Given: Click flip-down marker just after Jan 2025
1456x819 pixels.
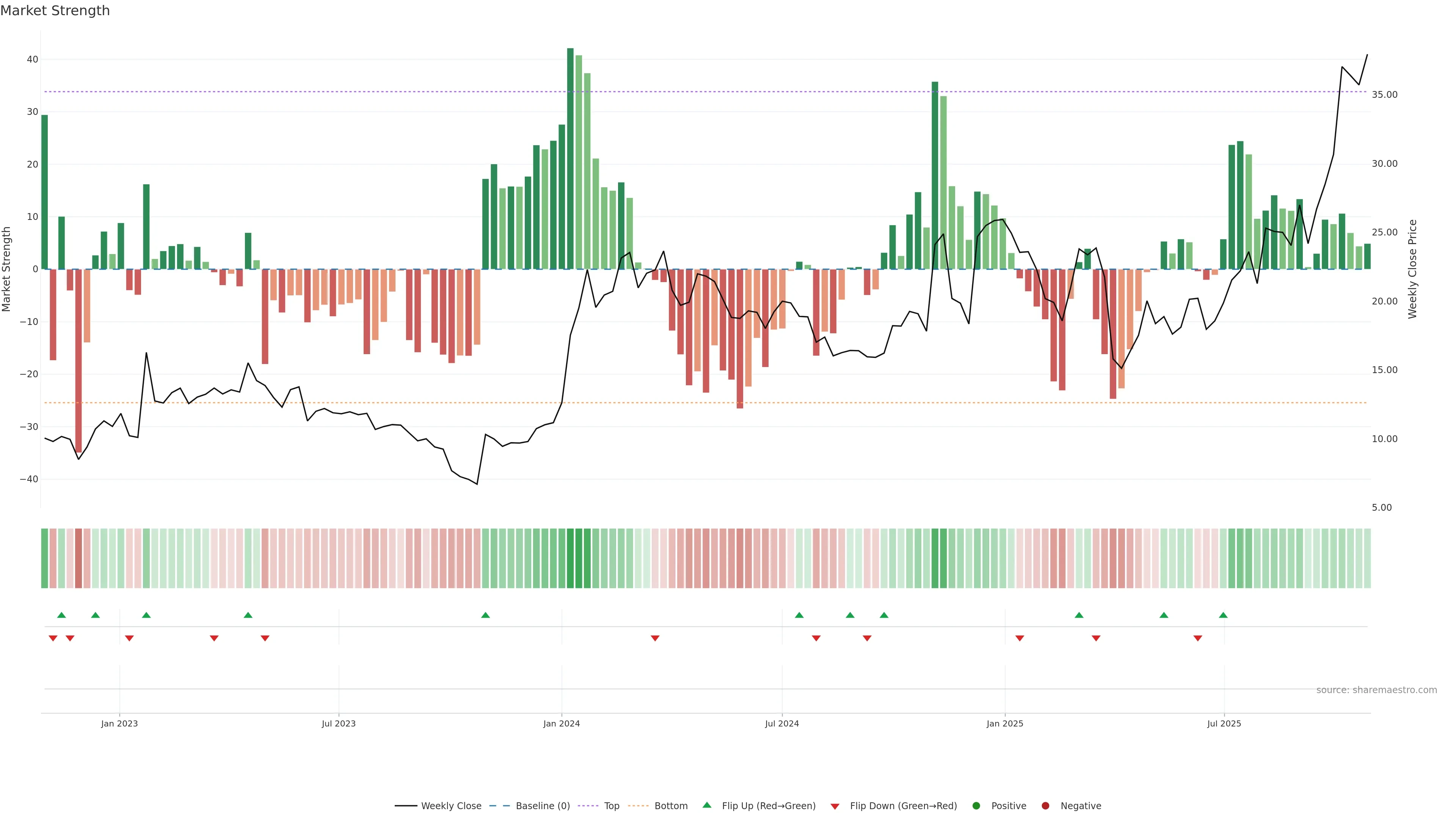Looking at the screenshot, I should pyautogui.click(x=1020, y=638).
